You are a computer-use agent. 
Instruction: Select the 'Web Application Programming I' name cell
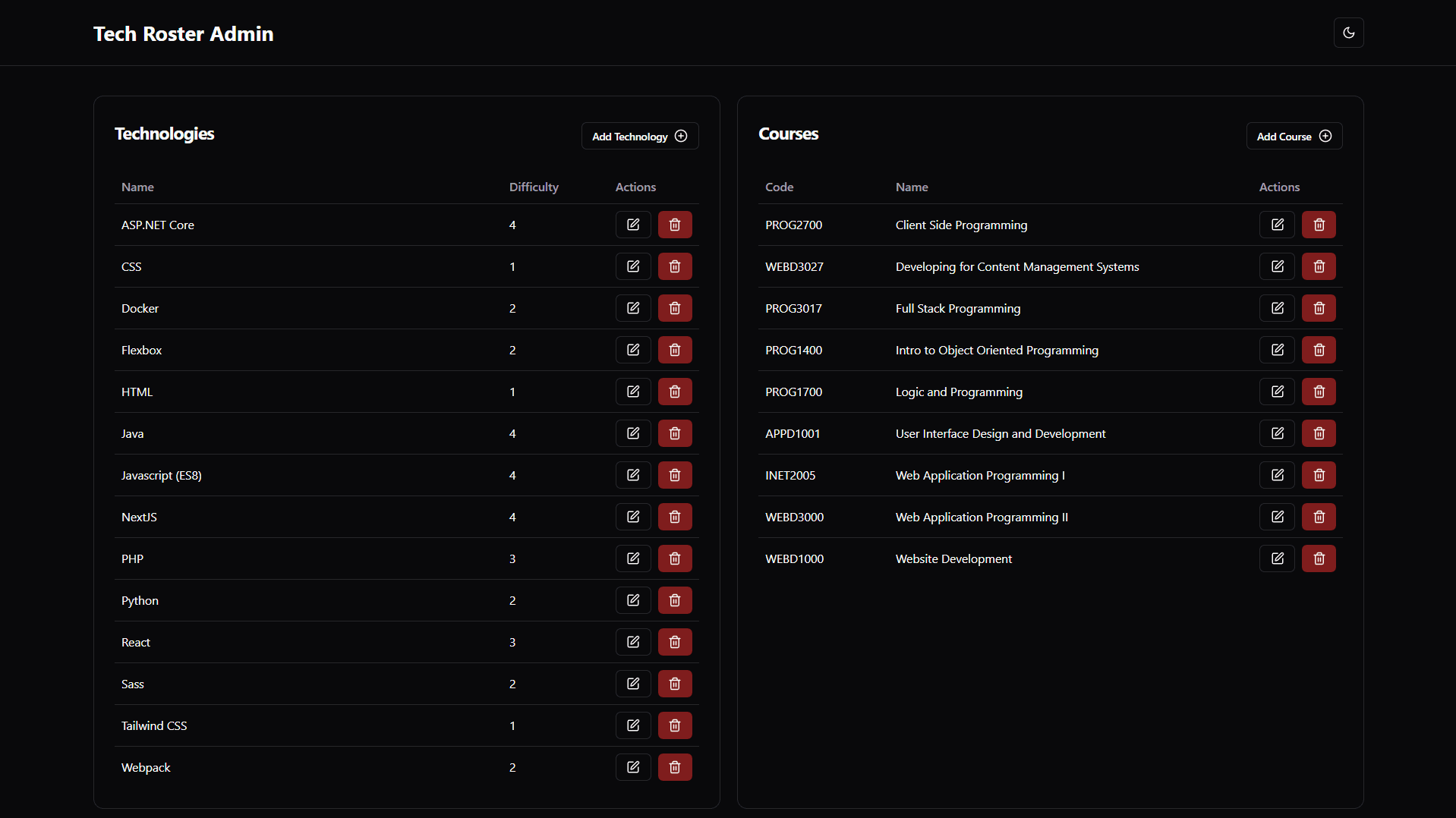pyautogui.click(x=980, y=475)
